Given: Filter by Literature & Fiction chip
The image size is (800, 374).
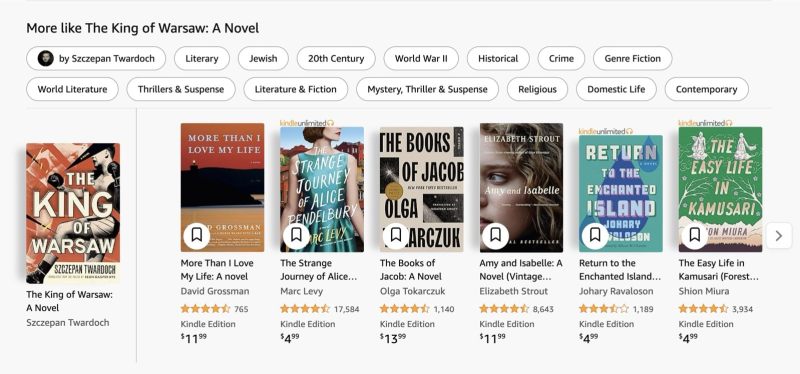Looking at the screenshot, I should [295, 89].
